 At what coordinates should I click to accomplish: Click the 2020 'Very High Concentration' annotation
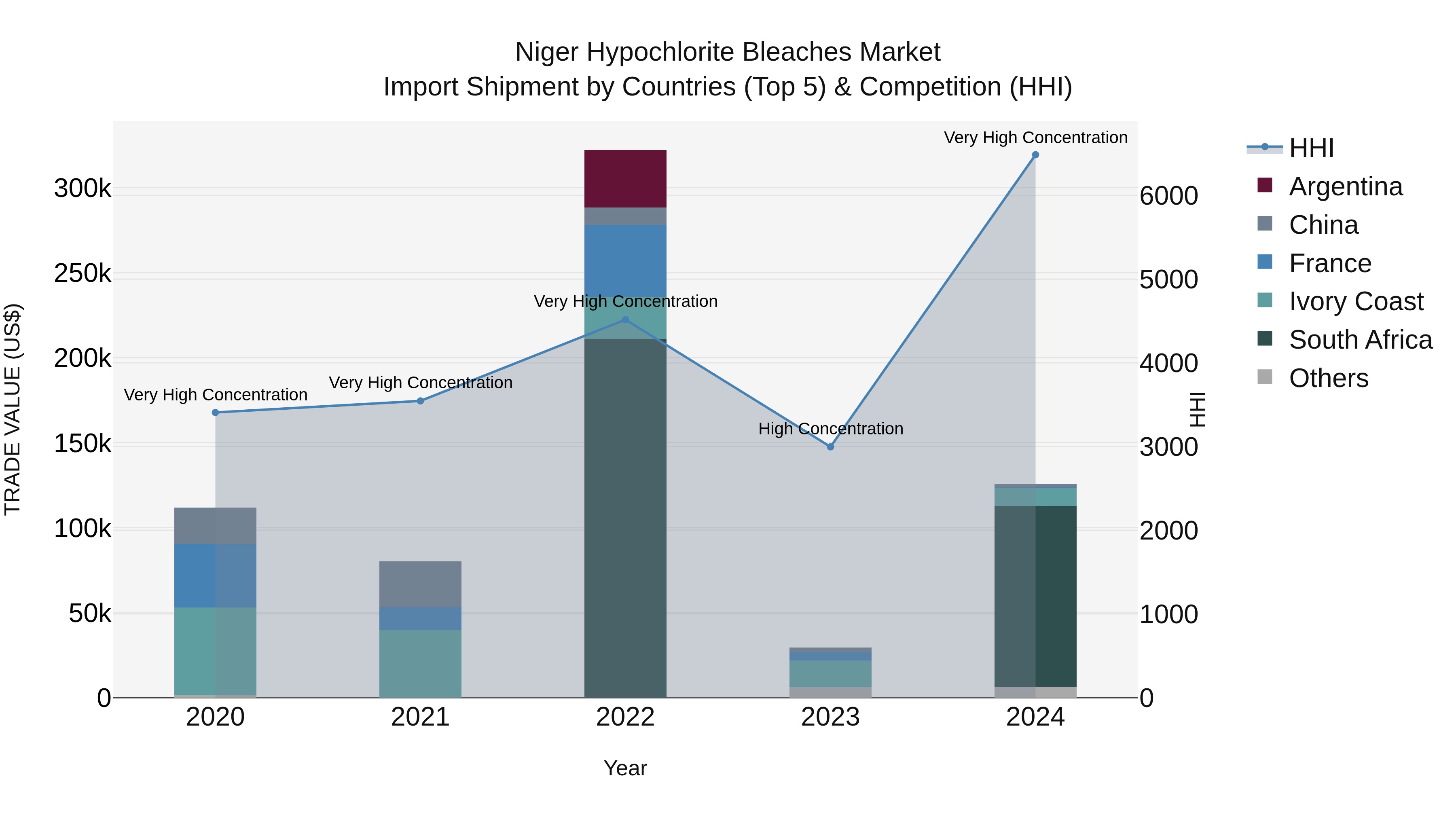(x=215, y=395)
